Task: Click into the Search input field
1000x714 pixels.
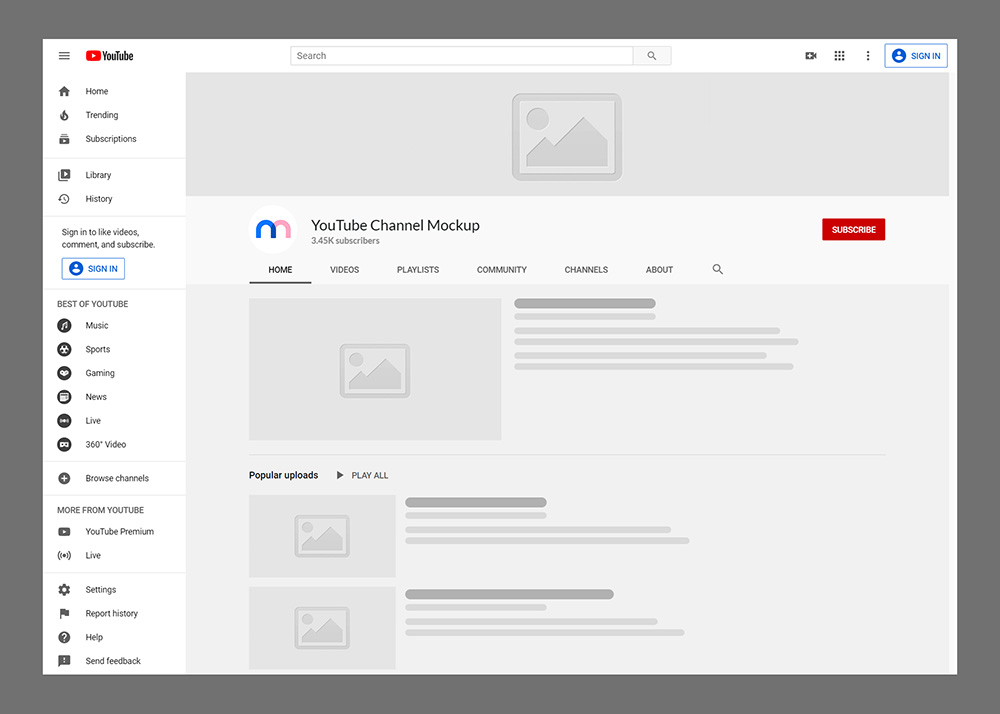Action: click(x=462, y=56)
